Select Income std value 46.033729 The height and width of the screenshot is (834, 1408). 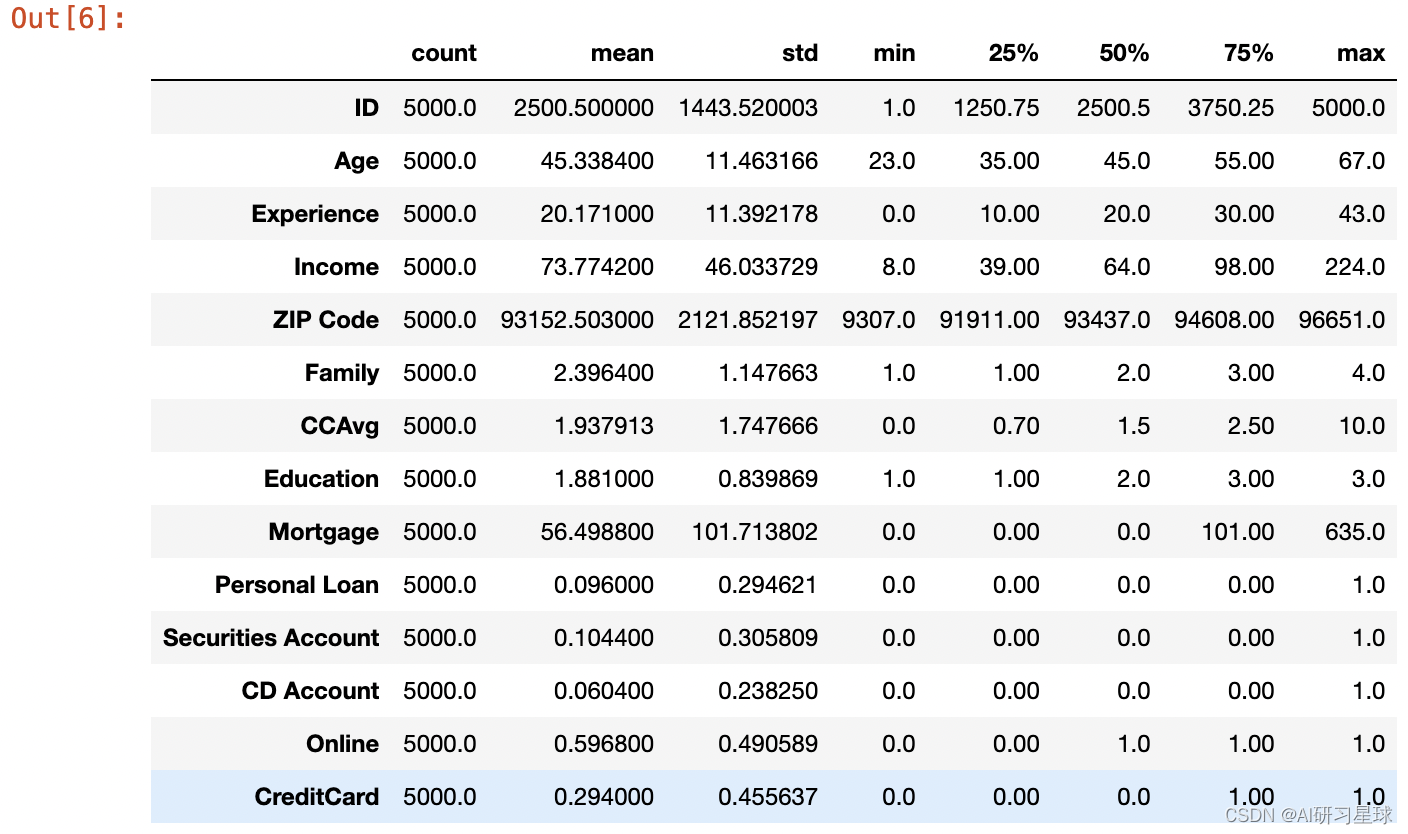[x=761, y=267]
